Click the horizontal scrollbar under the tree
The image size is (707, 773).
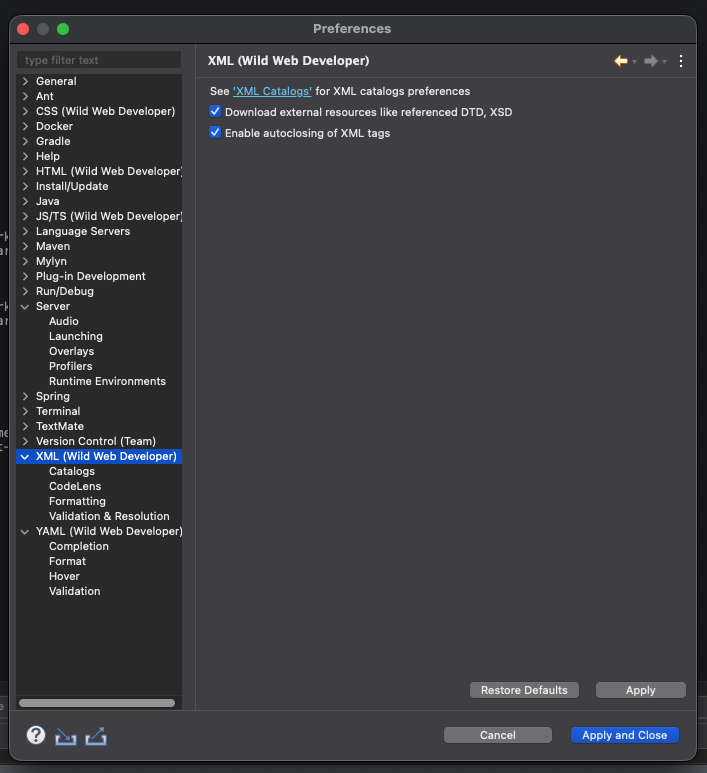tap(97, 703)
